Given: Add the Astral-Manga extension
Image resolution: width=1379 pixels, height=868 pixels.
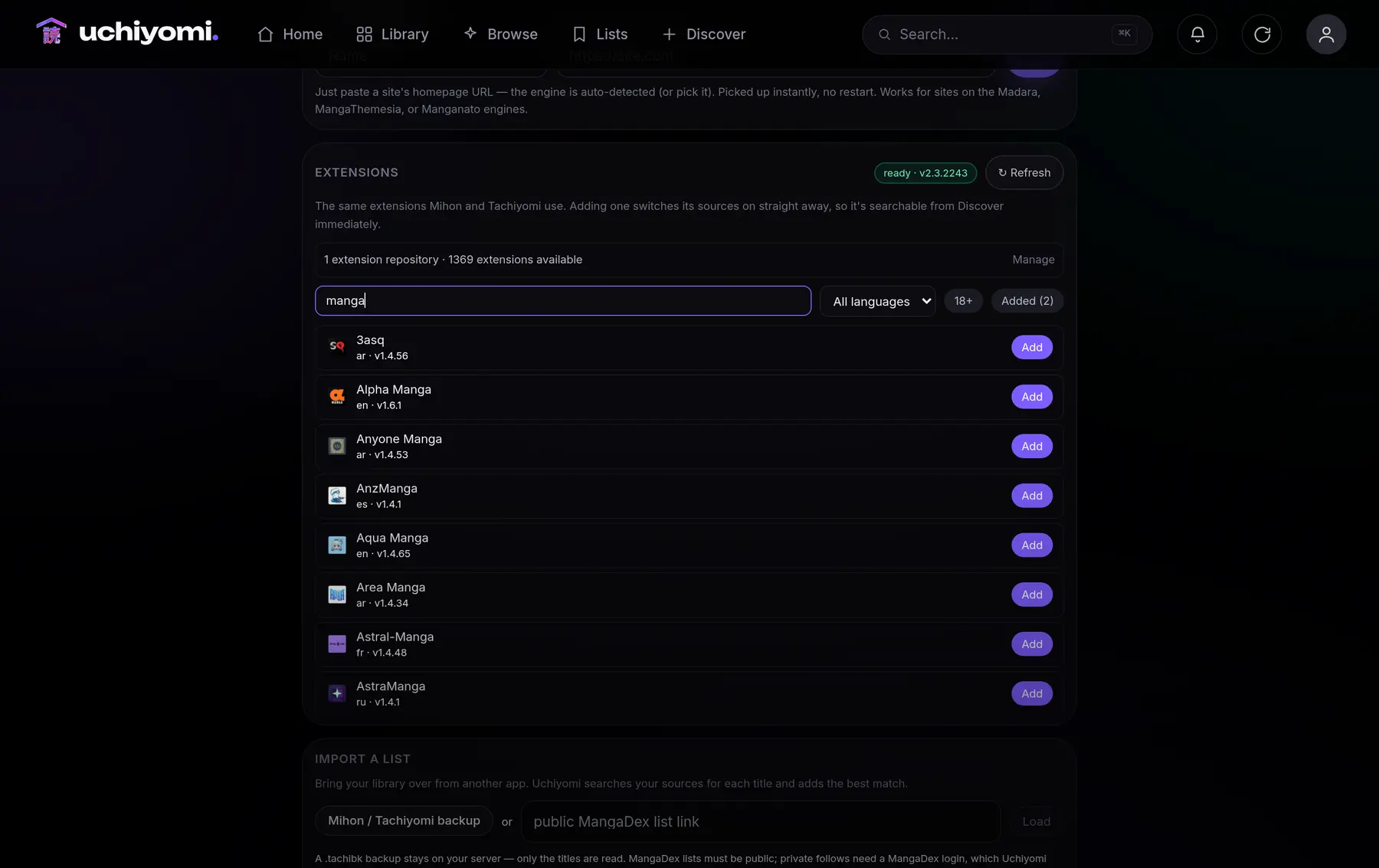Looking at the screenshot, I should (1032, 644).
